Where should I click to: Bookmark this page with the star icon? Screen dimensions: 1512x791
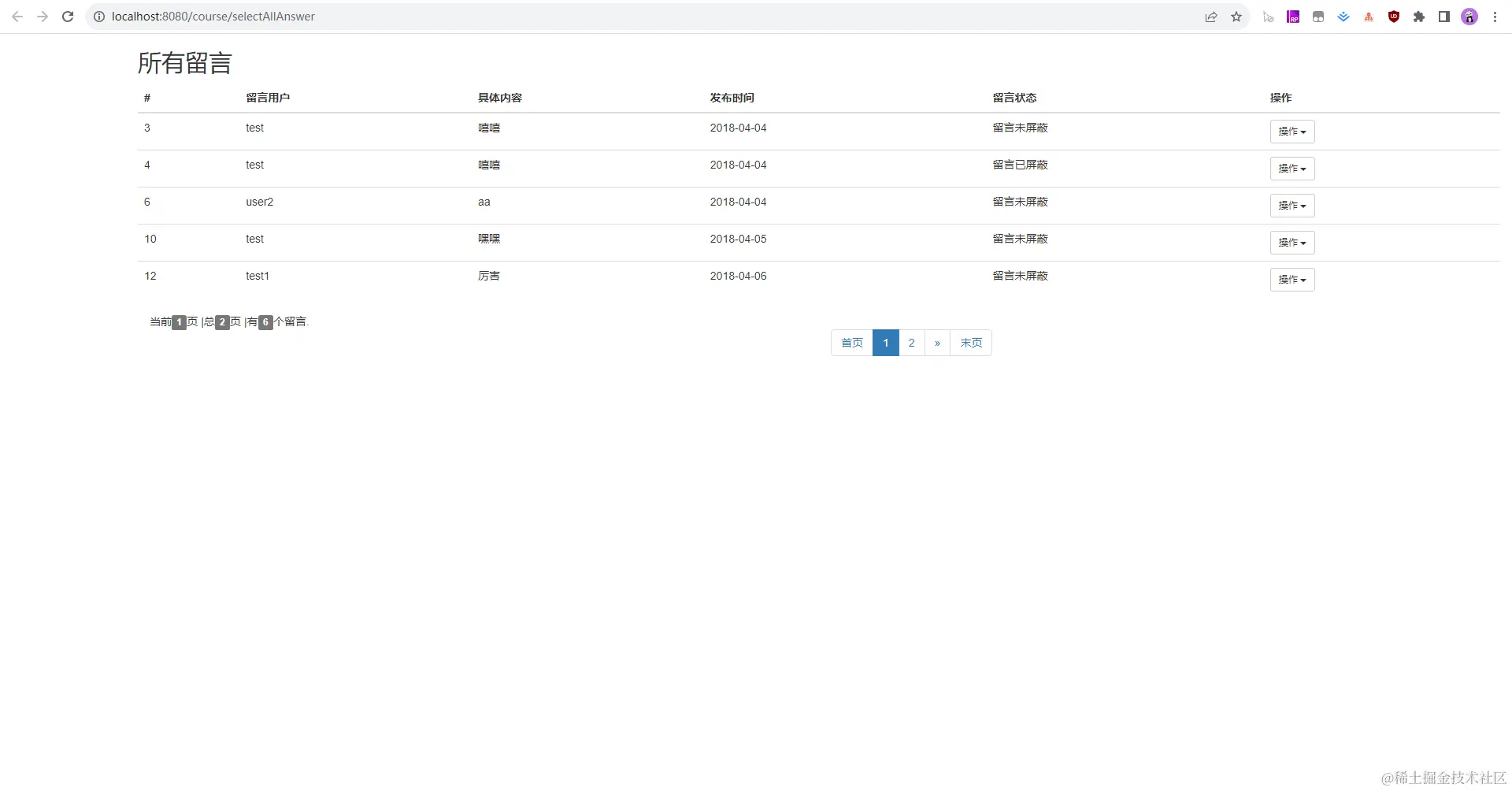(1236, 17)
